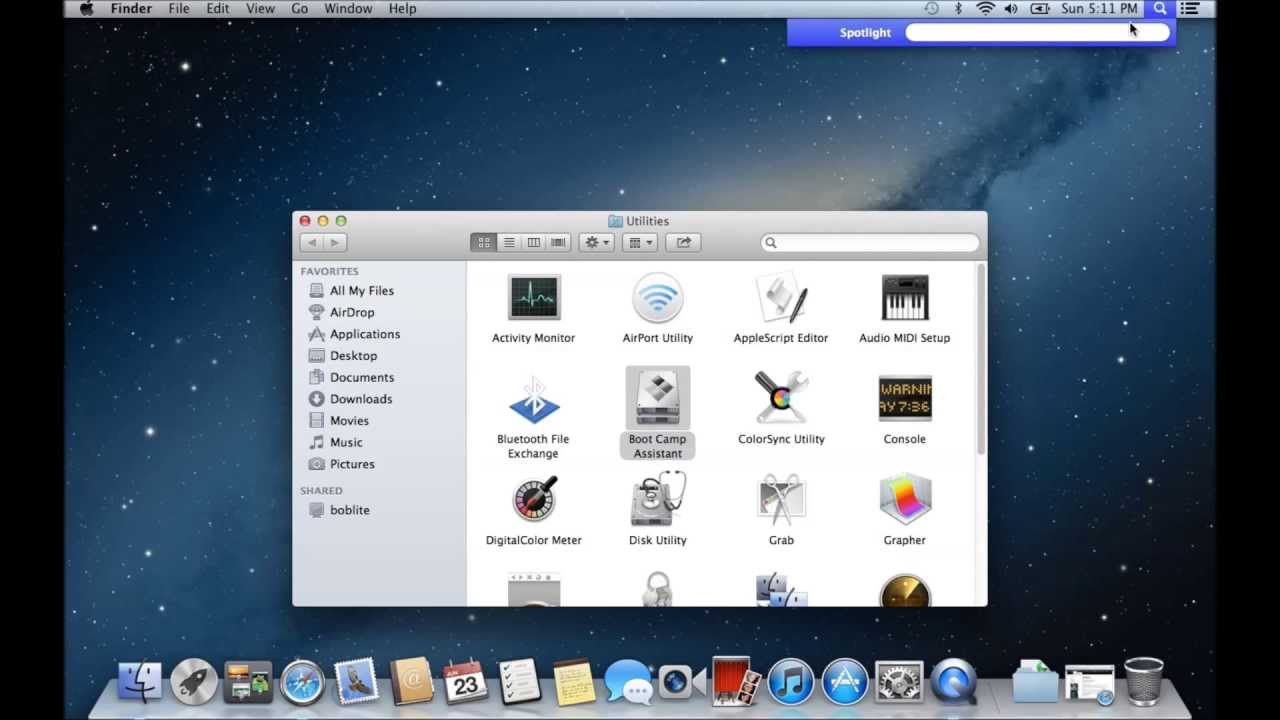Viewport: 1280px width, 720px height.
Task: Select the Disk Utility icon
Action: (657, 500)
